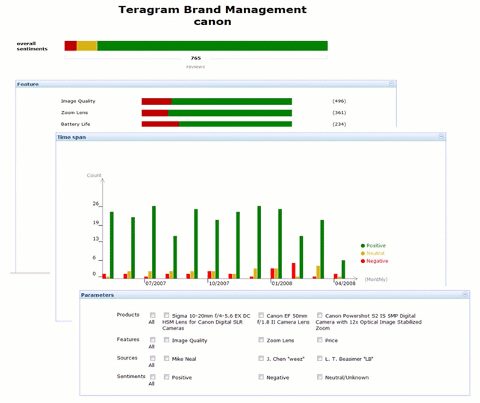Viewport: 480px width, 403px height.
Task: Check the Mike Neal source checkbox
Action: click(166, 358)
